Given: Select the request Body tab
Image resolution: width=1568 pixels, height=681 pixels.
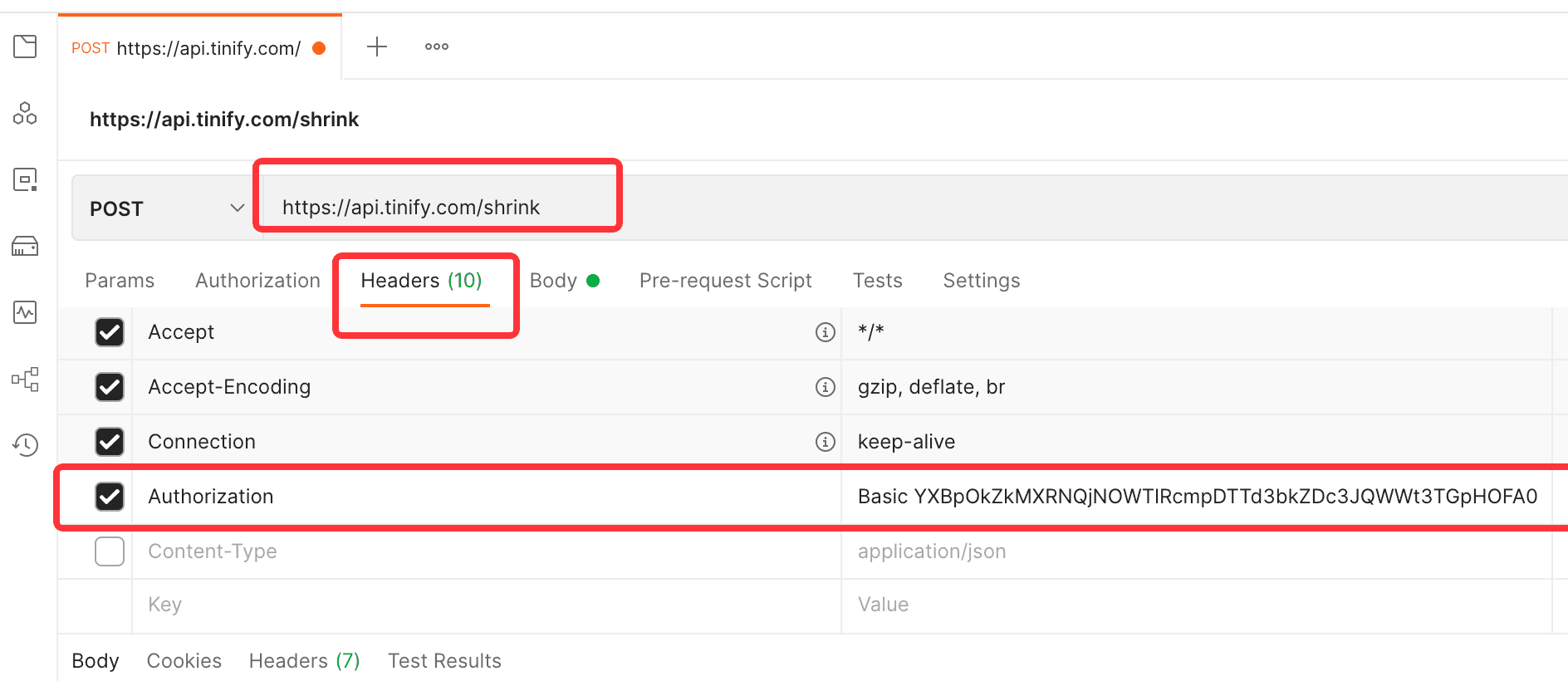Looking at the screenshot, I should click(554, 281).
